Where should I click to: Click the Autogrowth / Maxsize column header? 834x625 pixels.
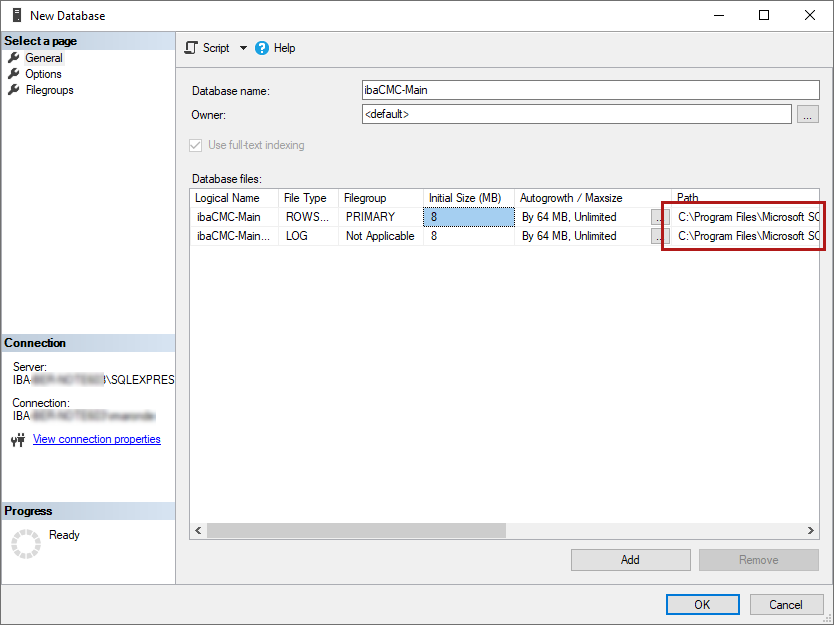click(593, 198)
